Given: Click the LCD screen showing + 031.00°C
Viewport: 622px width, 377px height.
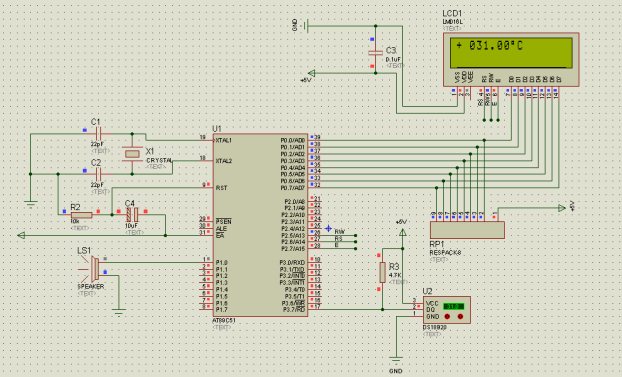Looking at the screenshot, I should click(511, 53).
